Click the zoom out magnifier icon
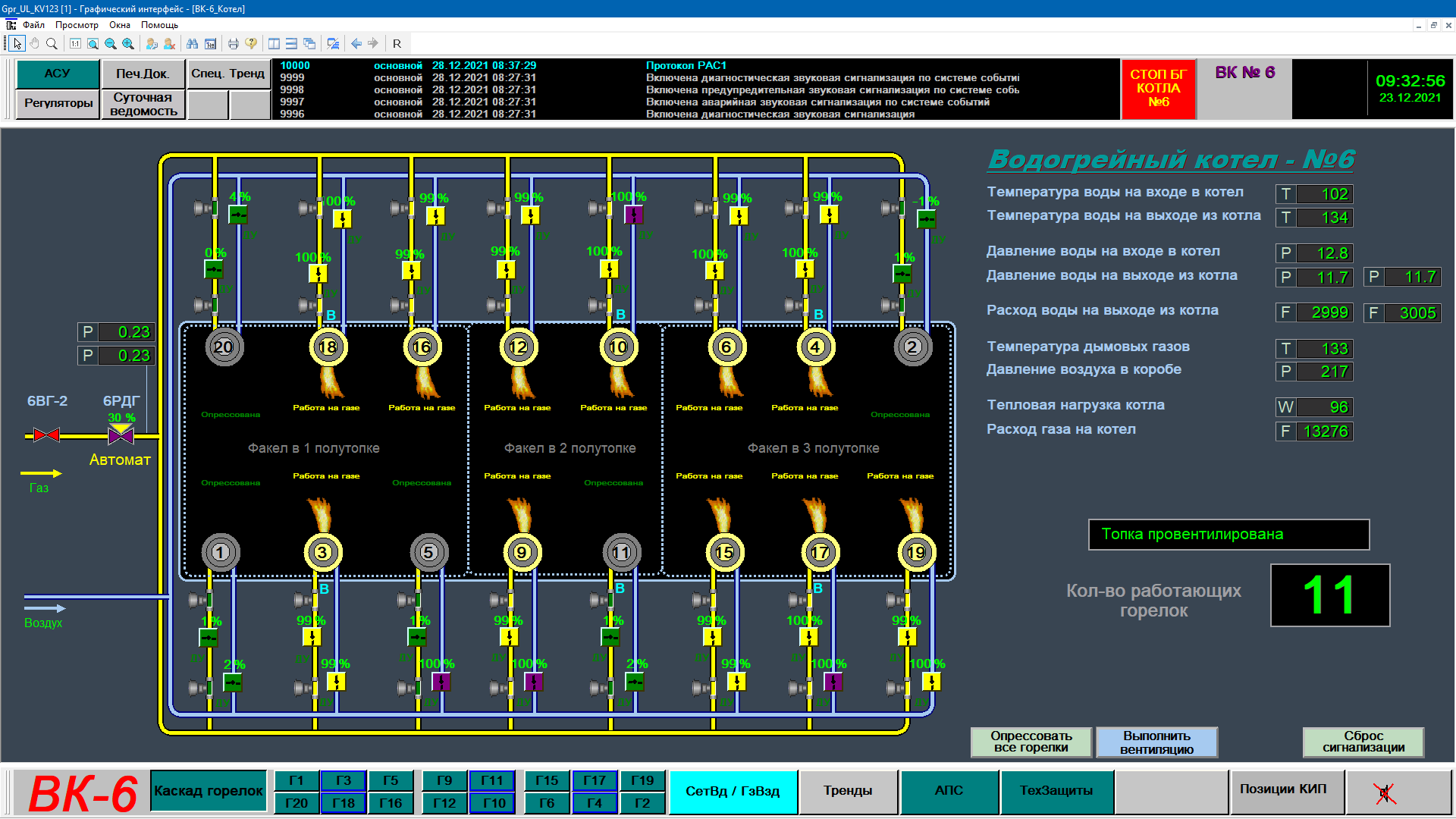Viewport: 1456px width, 819px height. (x=111, y=44)
